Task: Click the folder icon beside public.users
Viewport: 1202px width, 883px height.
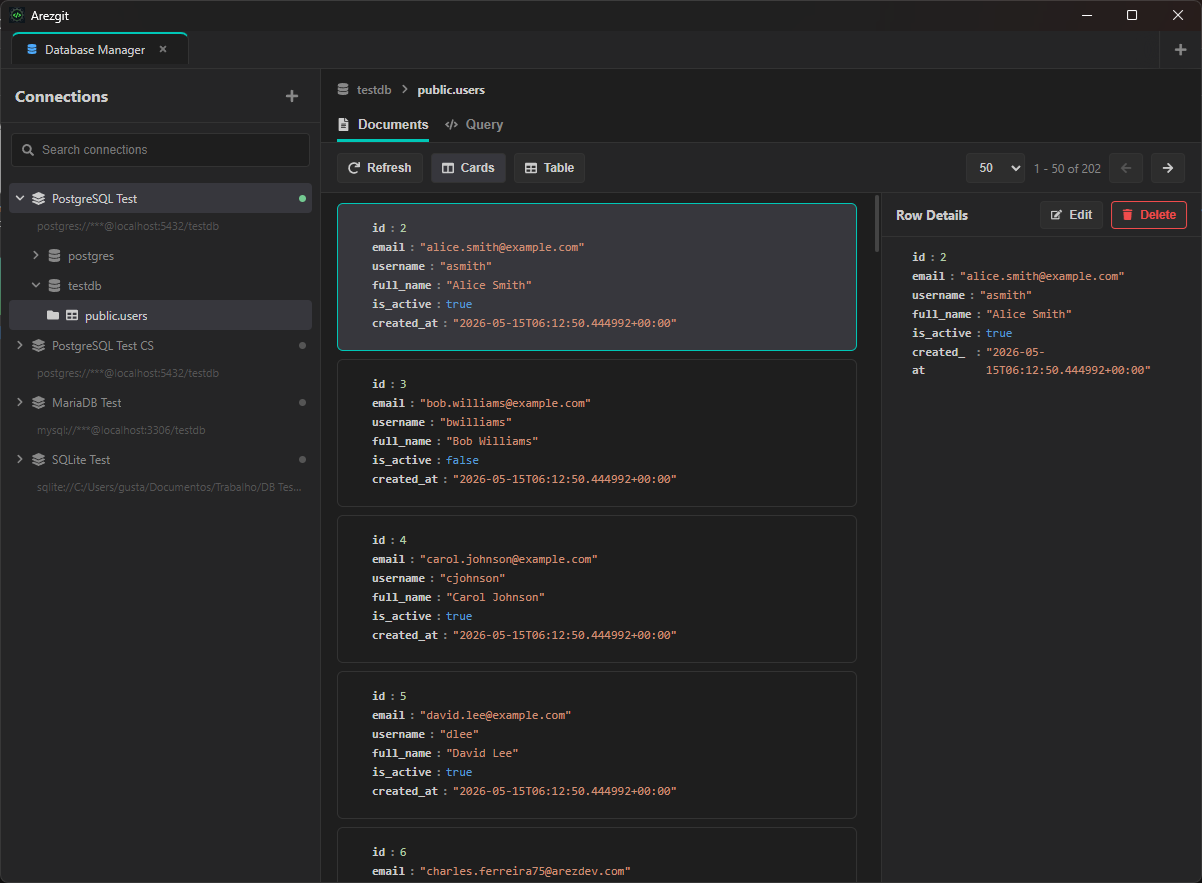Action: [x=53, y=315]
